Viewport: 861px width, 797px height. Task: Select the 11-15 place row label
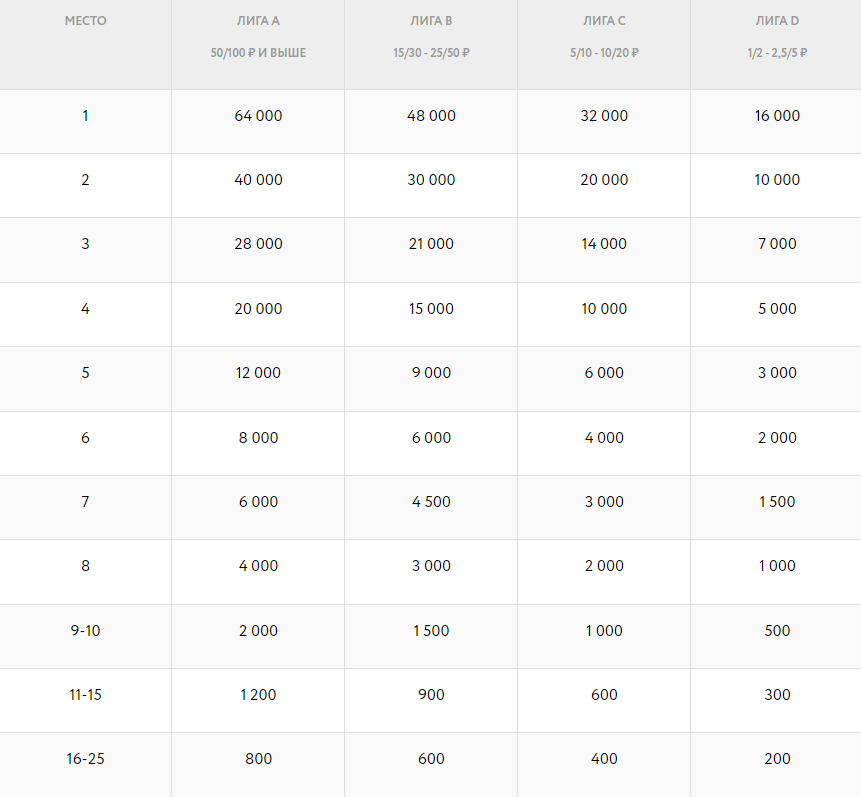pyautogui.click(x=85, y=695)
